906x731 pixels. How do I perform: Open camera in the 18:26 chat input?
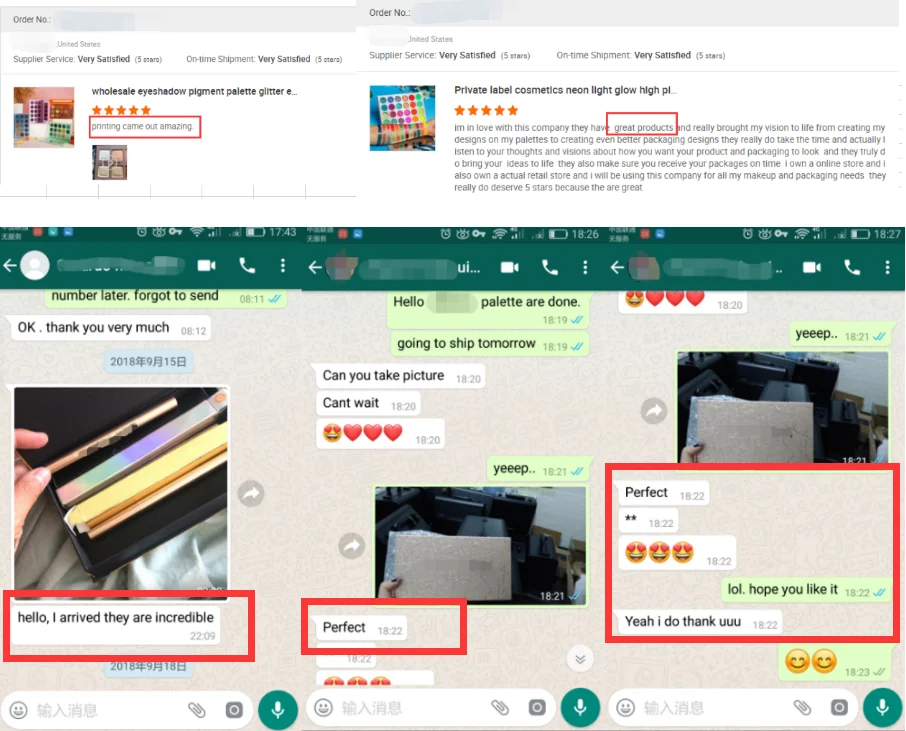pyautogui.click(x=537, y=707)
